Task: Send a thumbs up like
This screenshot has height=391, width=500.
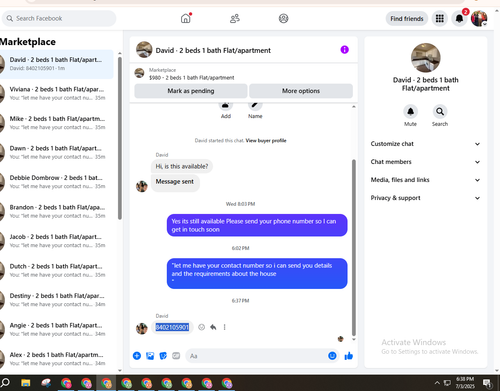Action: [x=349, y=356]
